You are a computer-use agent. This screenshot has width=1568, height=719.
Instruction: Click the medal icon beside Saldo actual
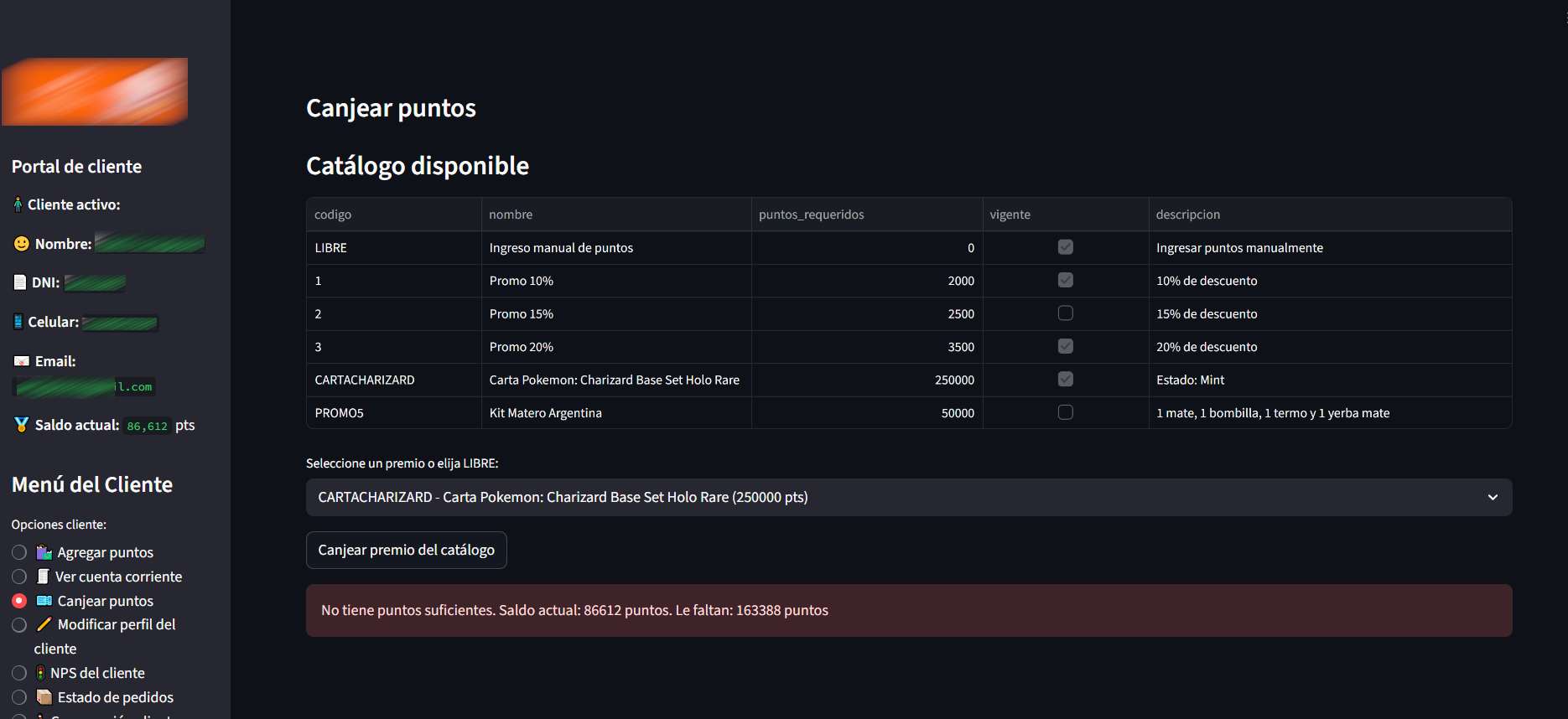pos(21,425)
